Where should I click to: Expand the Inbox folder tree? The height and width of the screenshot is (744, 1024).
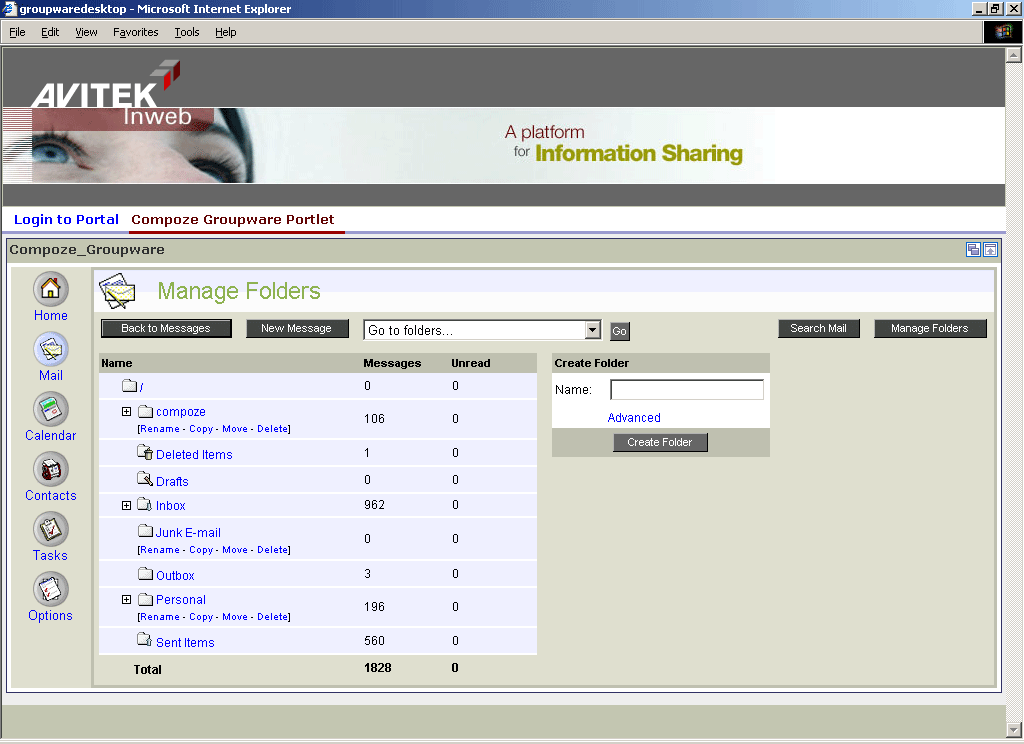[x=127, y=506]
